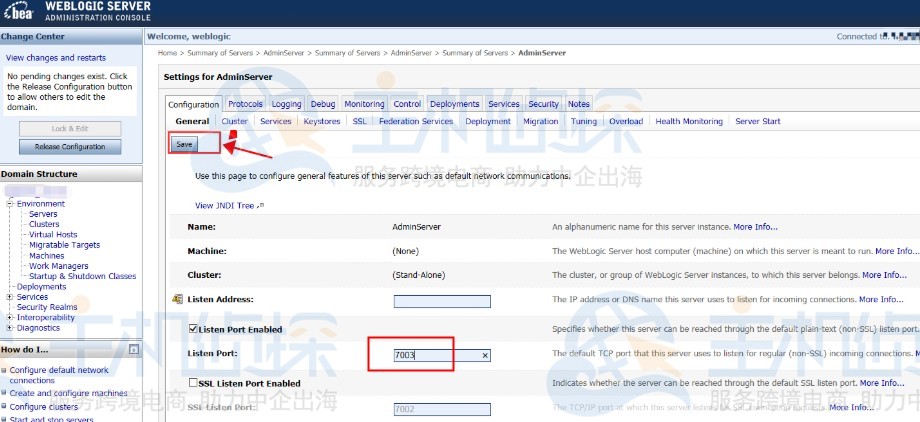The height and width of the screenshot is (422, 920).
Task: Select Clusters in the domain tree
Action: click(44, 224)
